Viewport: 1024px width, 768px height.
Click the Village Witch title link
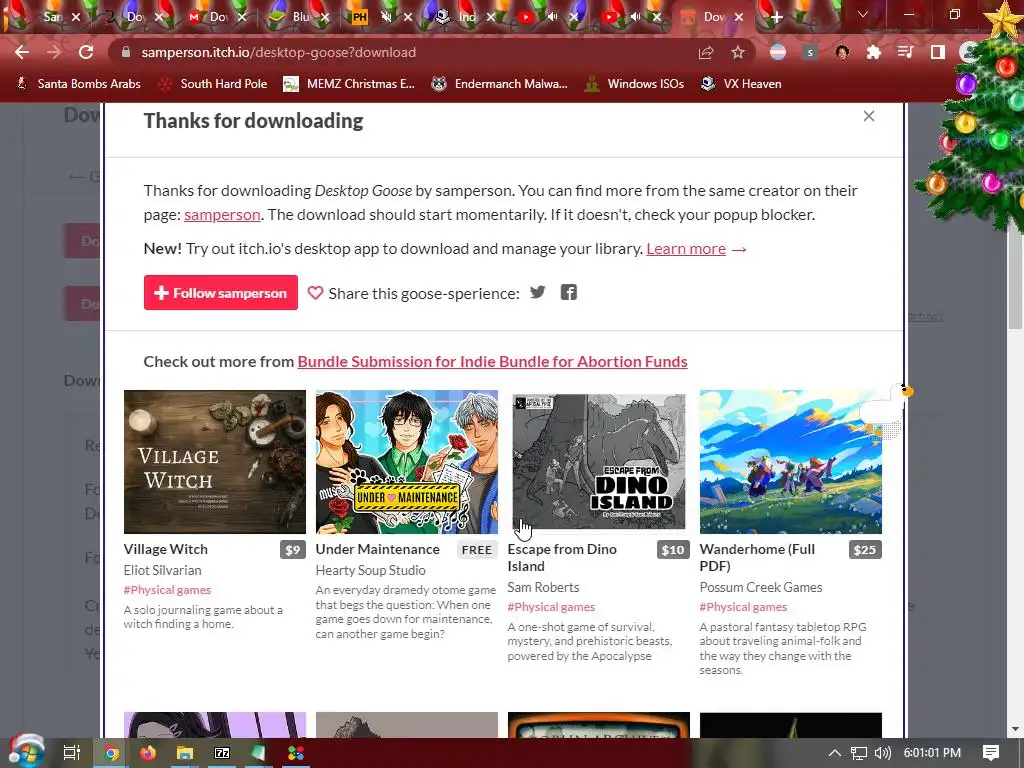pyautogui.click(x=166, y=549)
